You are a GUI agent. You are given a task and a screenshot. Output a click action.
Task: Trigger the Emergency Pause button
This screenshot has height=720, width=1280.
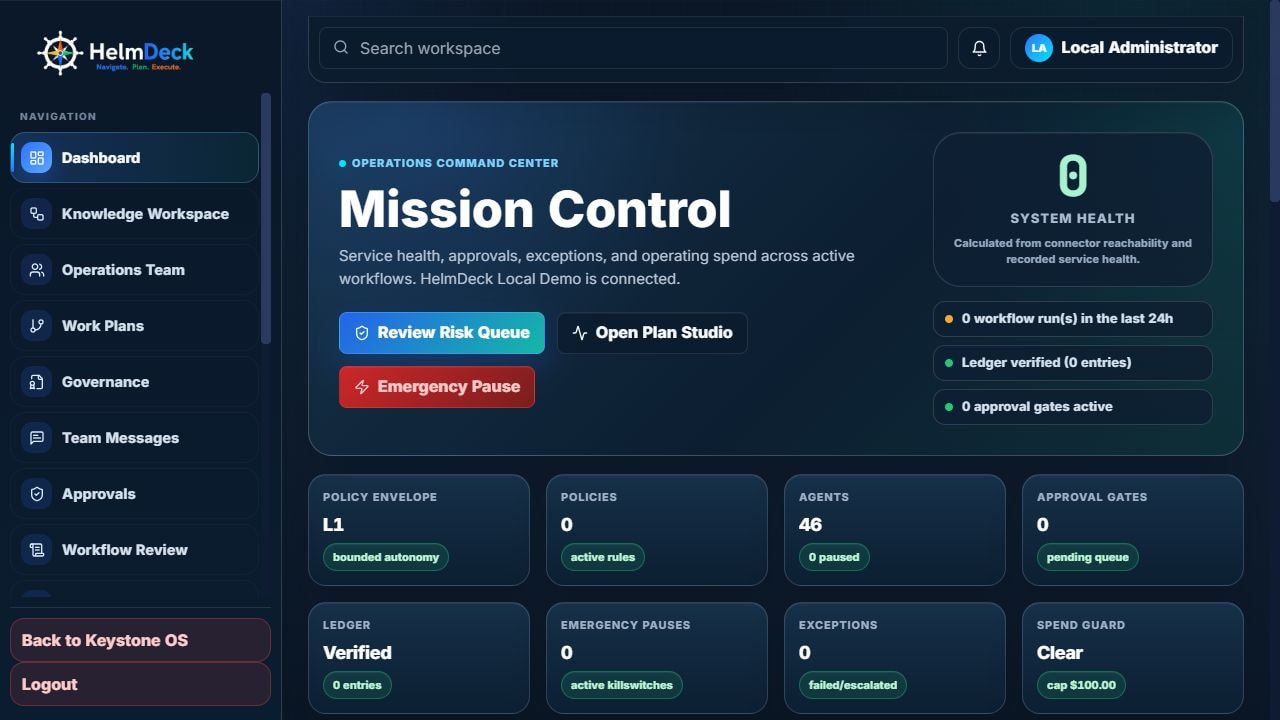tap(437, 387)
